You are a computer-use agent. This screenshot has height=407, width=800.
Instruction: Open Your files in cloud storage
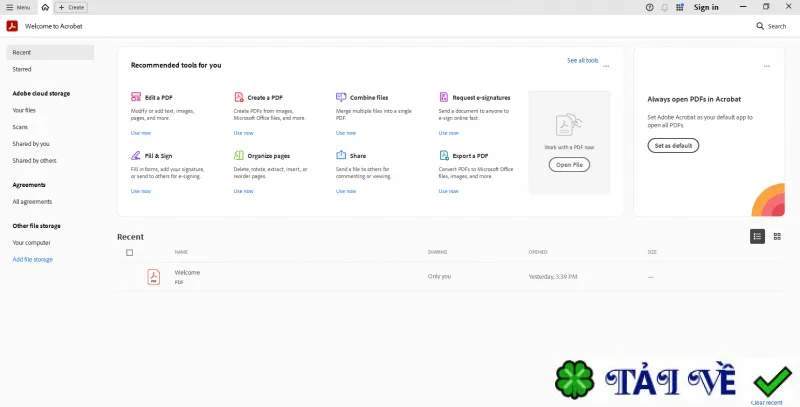pos(24,110)
